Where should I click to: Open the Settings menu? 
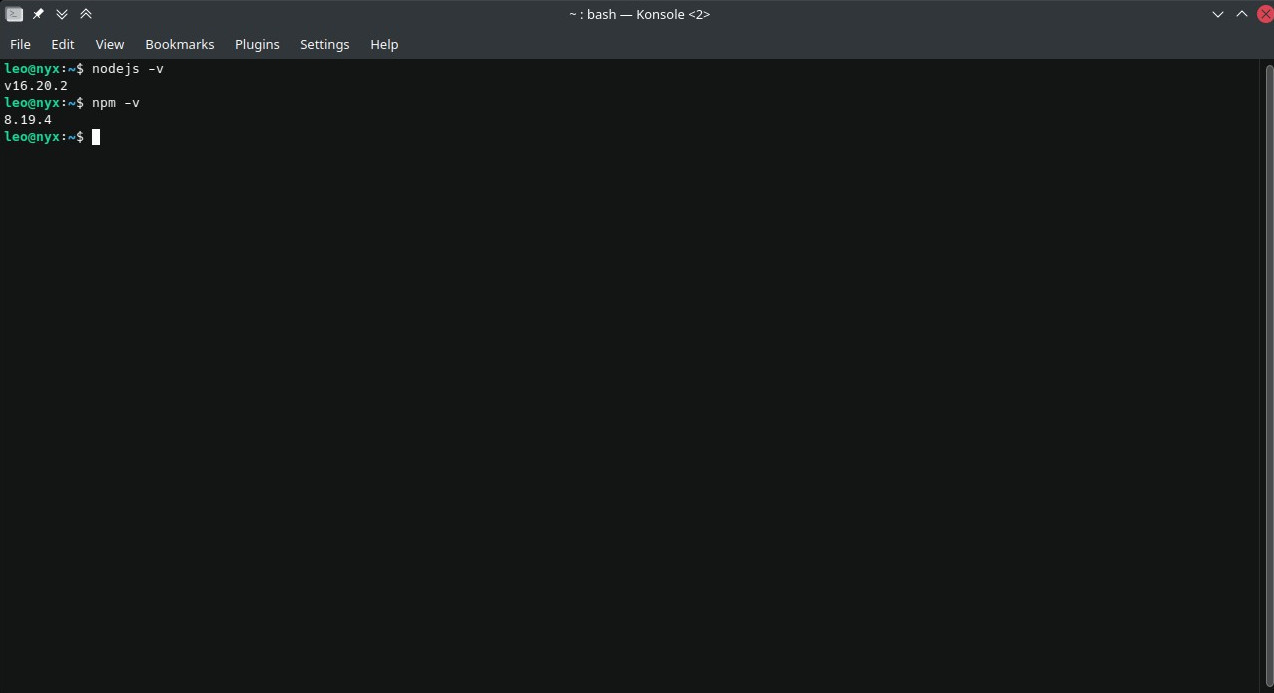click(325, 44)
